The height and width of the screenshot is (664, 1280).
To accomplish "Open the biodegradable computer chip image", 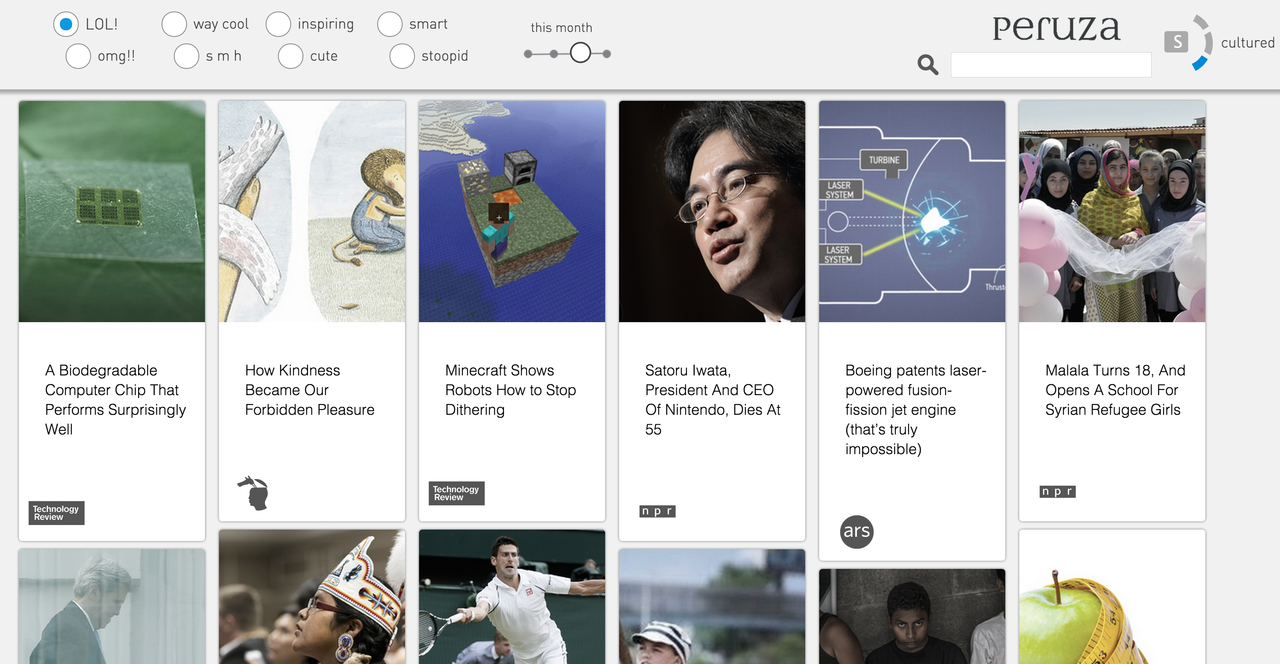I will 112,211.
